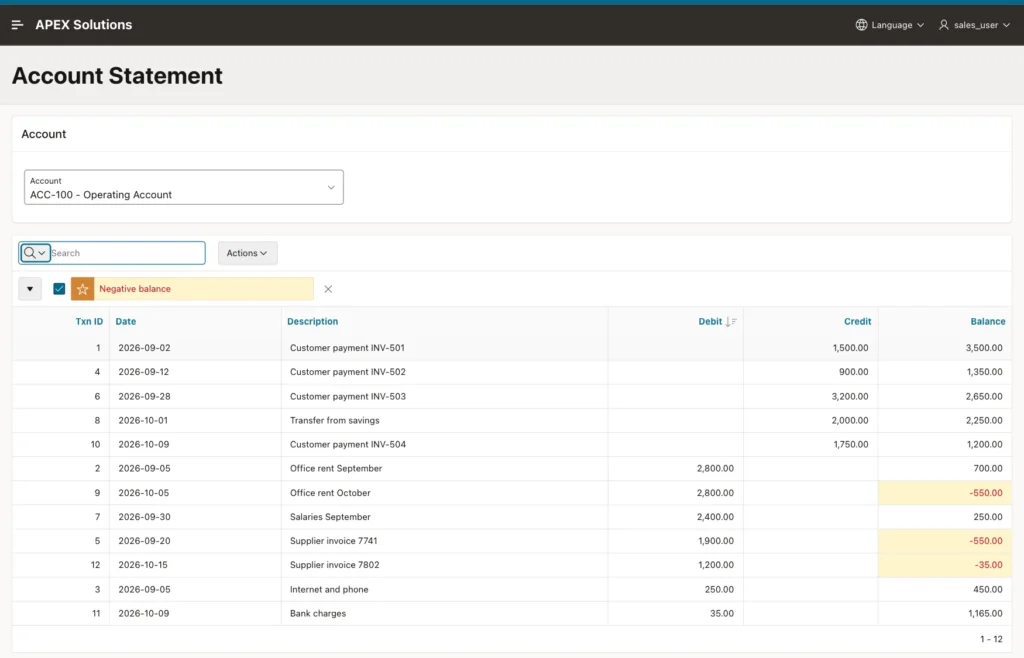Screen dimensions: 1024x658
Task: Click the 900.00 credit value
Action: 854,372
